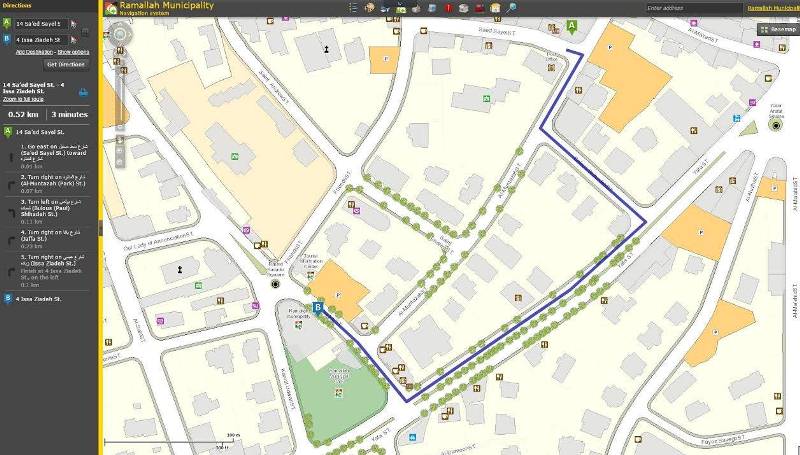The image size is (800, 455).
Task: Click the blue print directions icon
Action: (83, 93)
